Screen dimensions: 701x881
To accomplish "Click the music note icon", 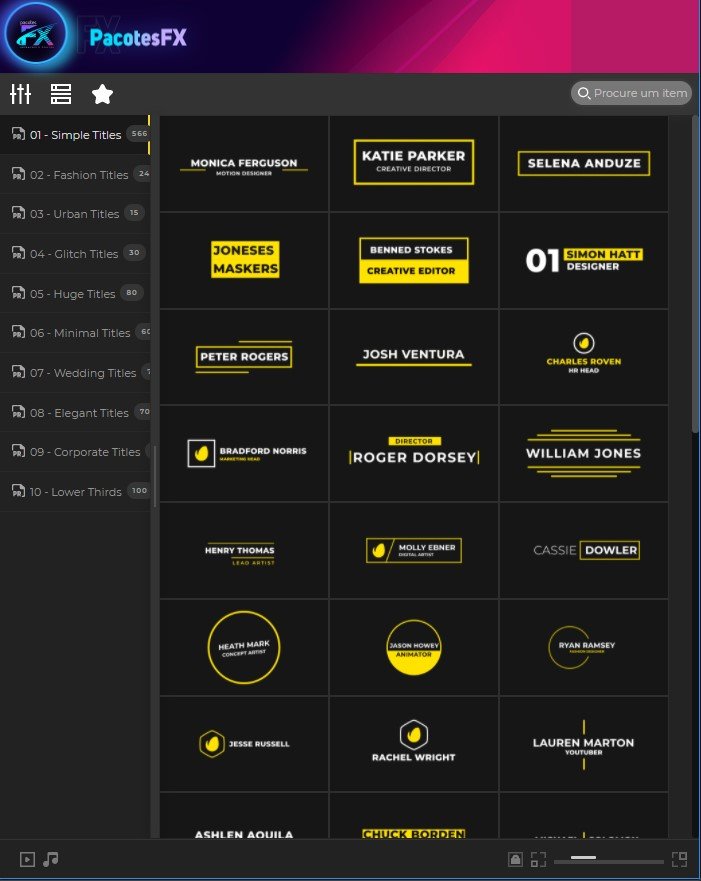I will tap(51, 859).
